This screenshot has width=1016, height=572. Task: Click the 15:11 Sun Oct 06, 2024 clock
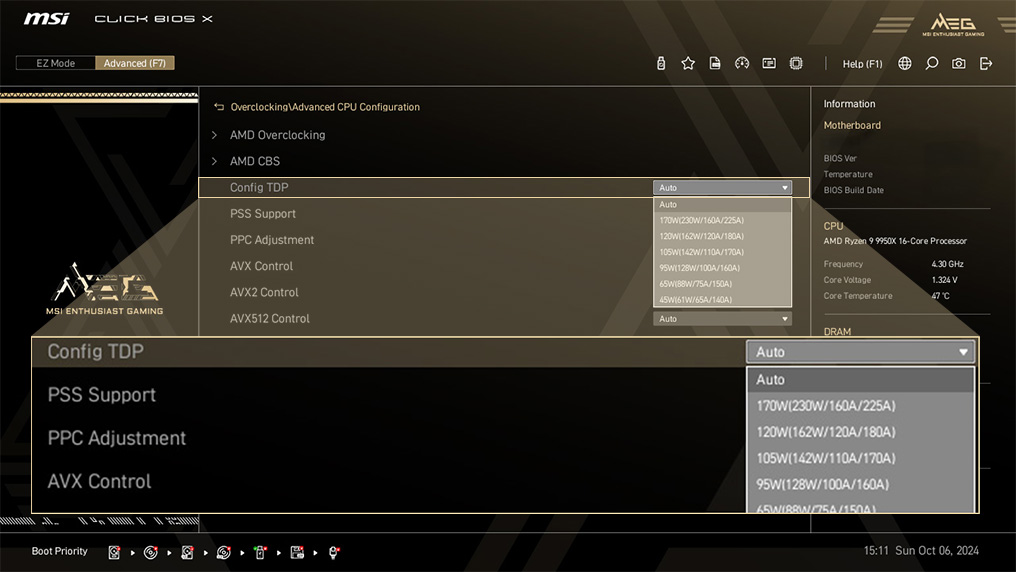click(x=921, y=551)
